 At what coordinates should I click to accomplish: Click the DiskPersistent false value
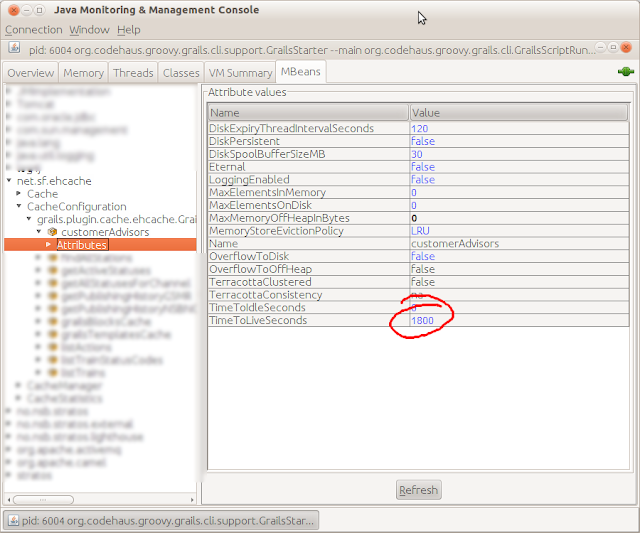[x=422, y=141]
